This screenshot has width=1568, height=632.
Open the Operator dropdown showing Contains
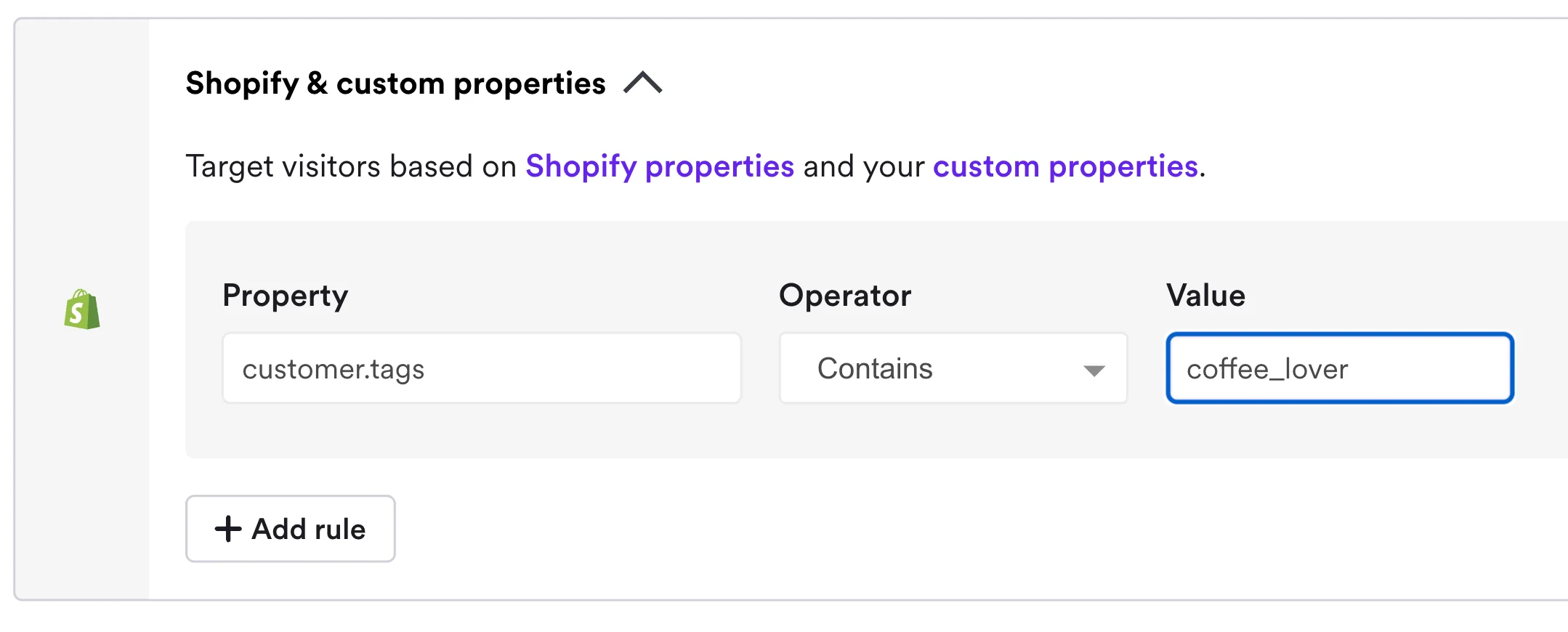coord(952,368)
